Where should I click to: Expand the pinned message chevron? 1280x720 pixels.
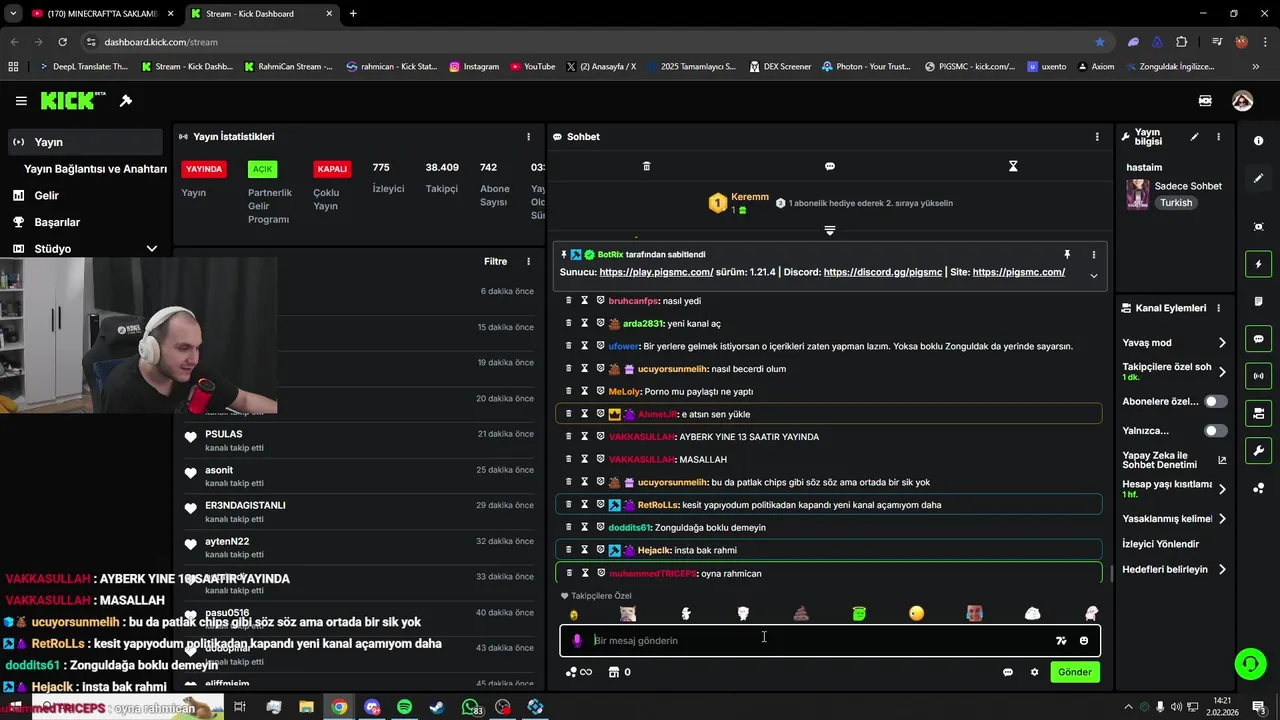click(x=1093, y=276)
